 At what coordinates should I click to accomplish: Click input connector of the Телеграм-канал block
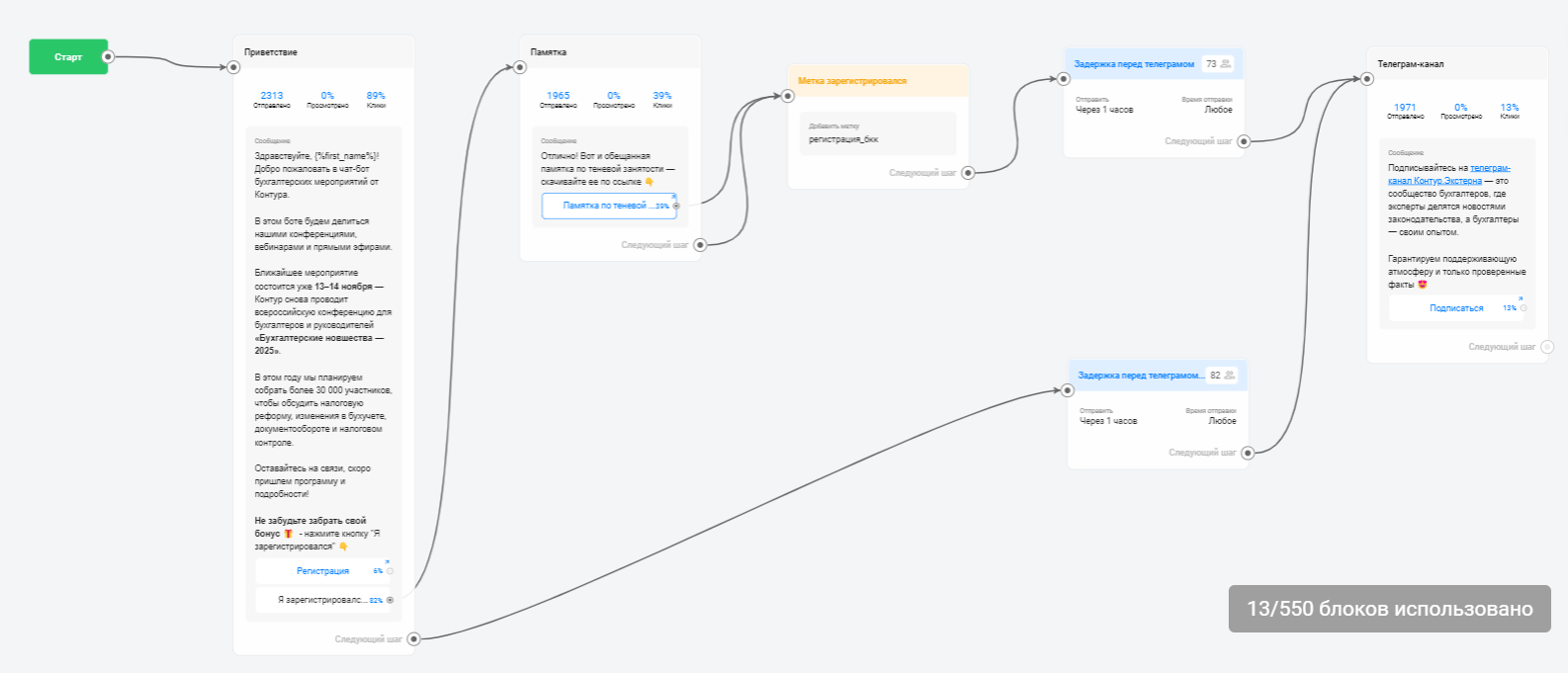1367,79
